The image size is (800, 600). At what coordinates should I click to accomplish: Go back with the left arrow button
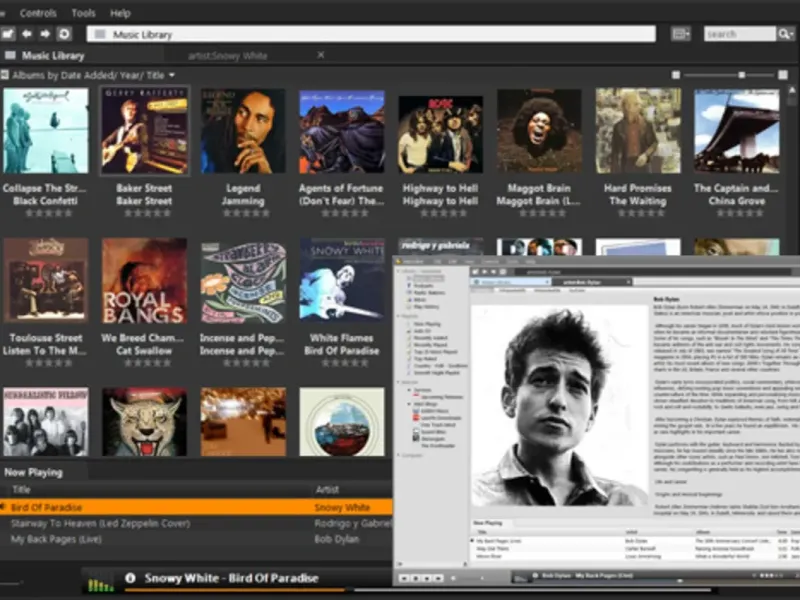click(27, 34)
